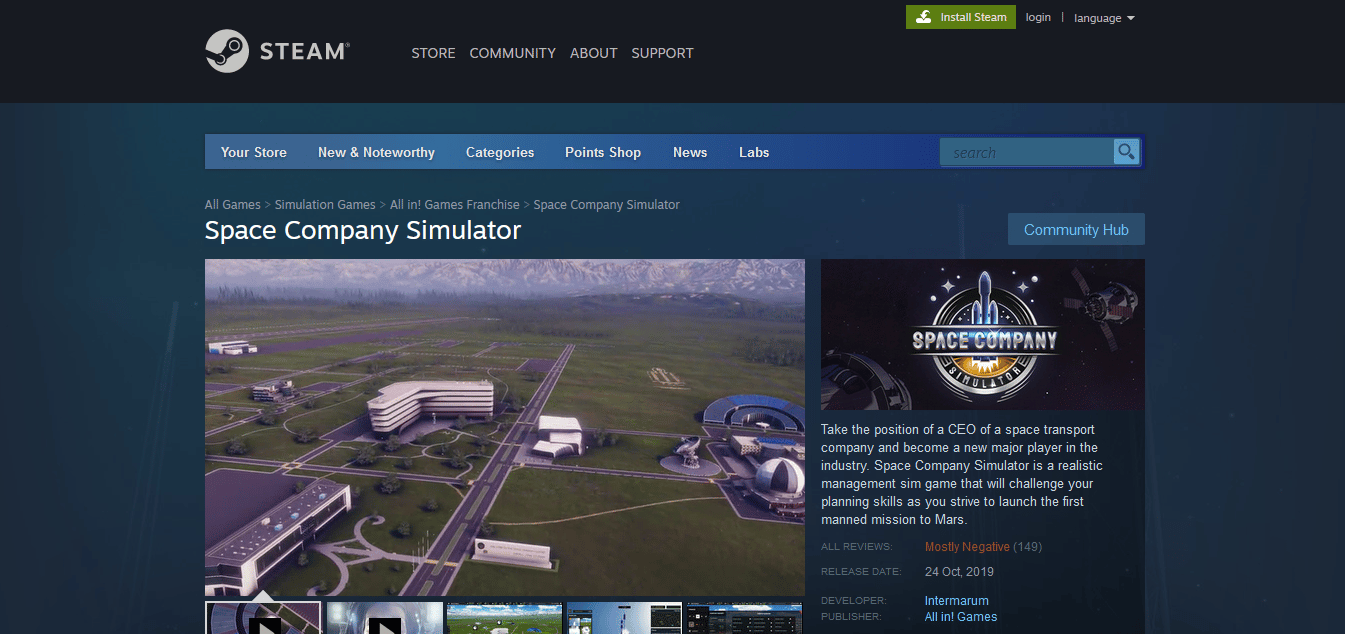The image size is (1345, 634).
Task: Open the All in! Games Franchise breadcrumb
Action: 455,204
